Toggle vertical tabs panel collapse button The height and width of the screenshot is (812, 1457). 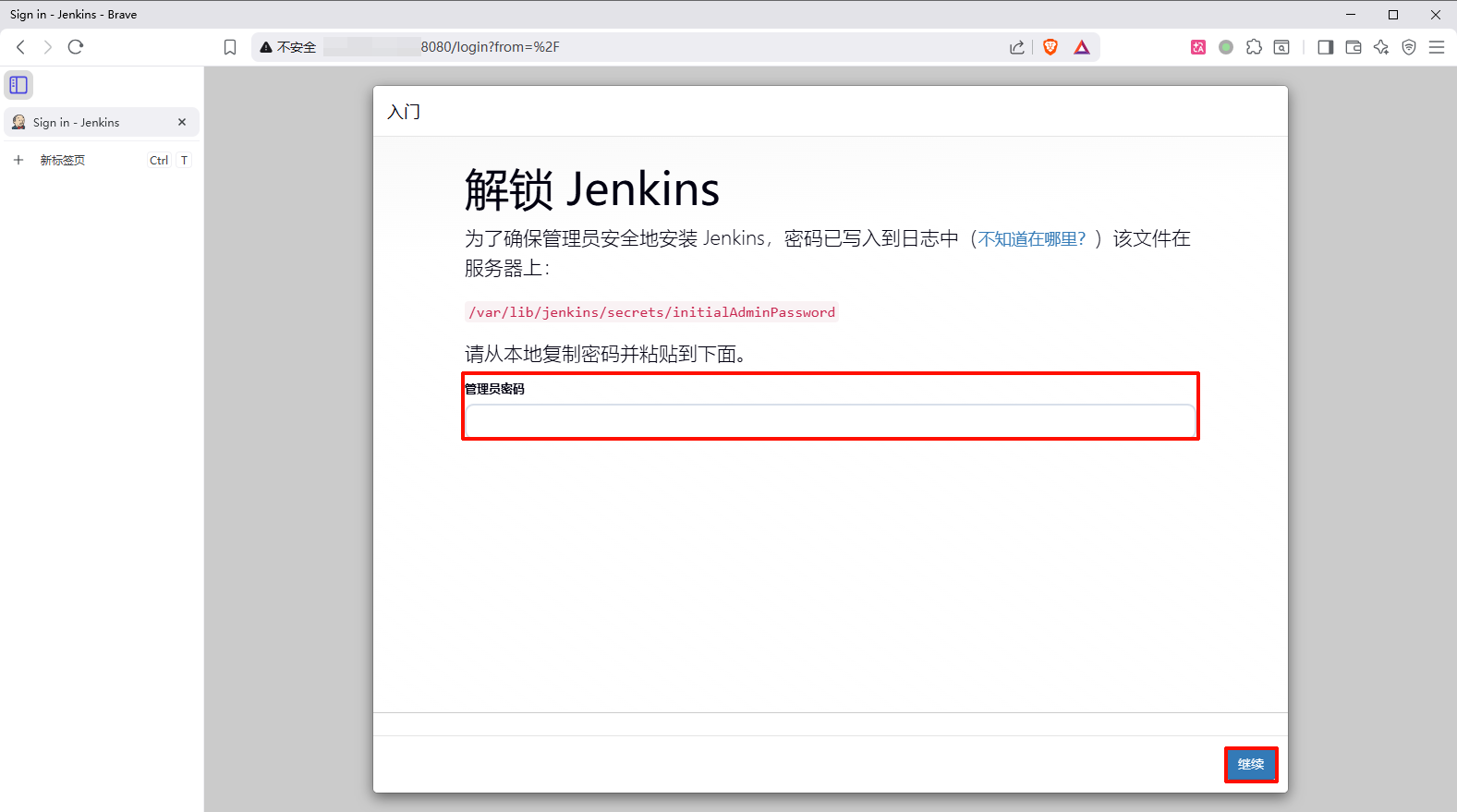click(x=18, y=85)
